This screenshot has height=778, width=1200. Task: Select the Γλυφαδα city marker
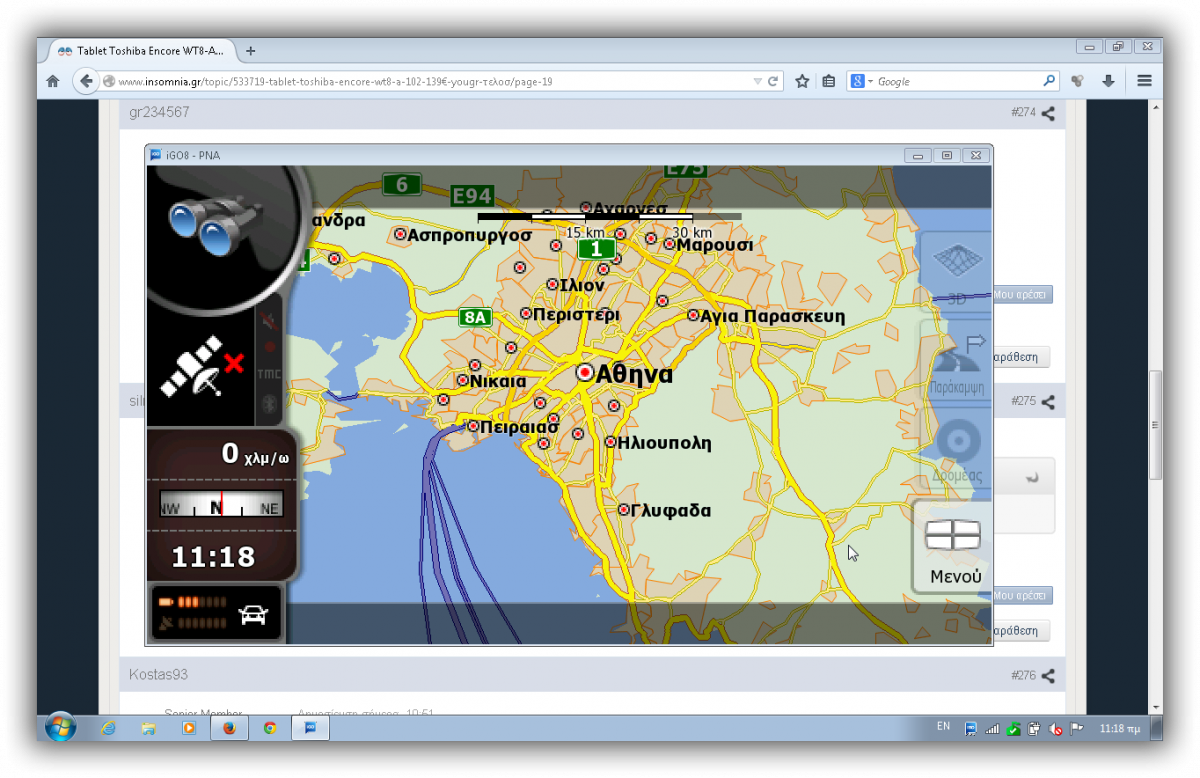click(x=624, y=510)
